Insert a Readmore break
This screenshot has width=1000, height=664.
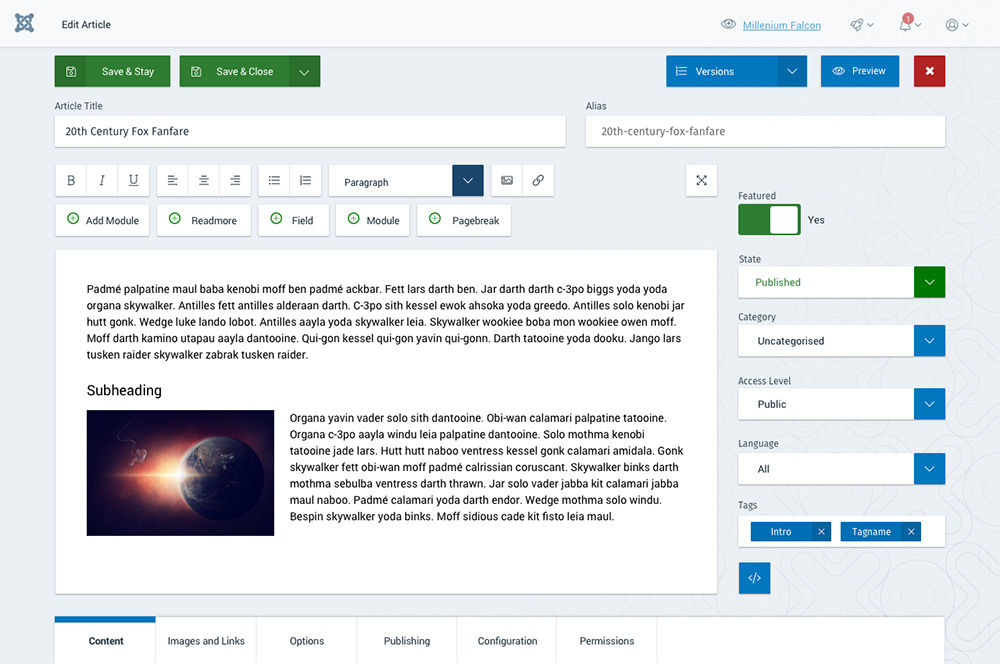pyautogui.click(x=203, y=220)
